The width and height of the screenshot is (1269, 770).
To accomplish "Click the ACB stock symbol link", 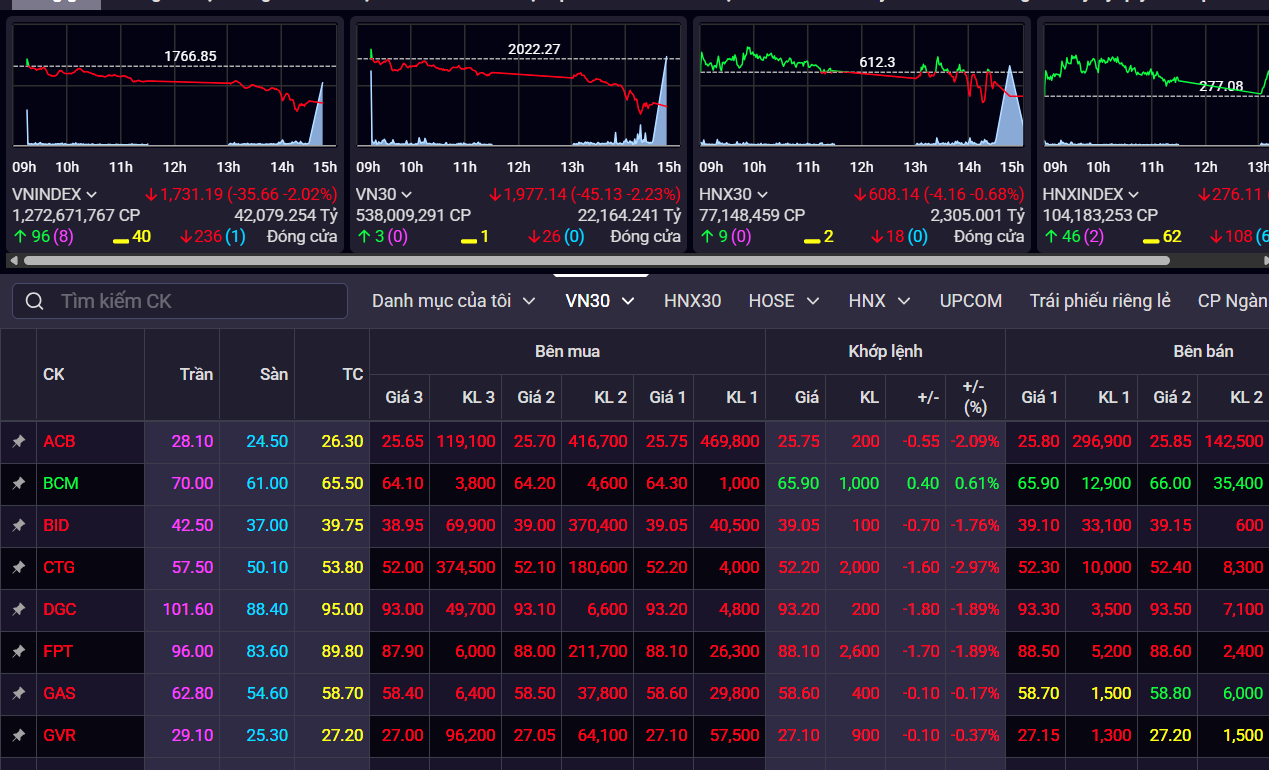I will 59,441.
